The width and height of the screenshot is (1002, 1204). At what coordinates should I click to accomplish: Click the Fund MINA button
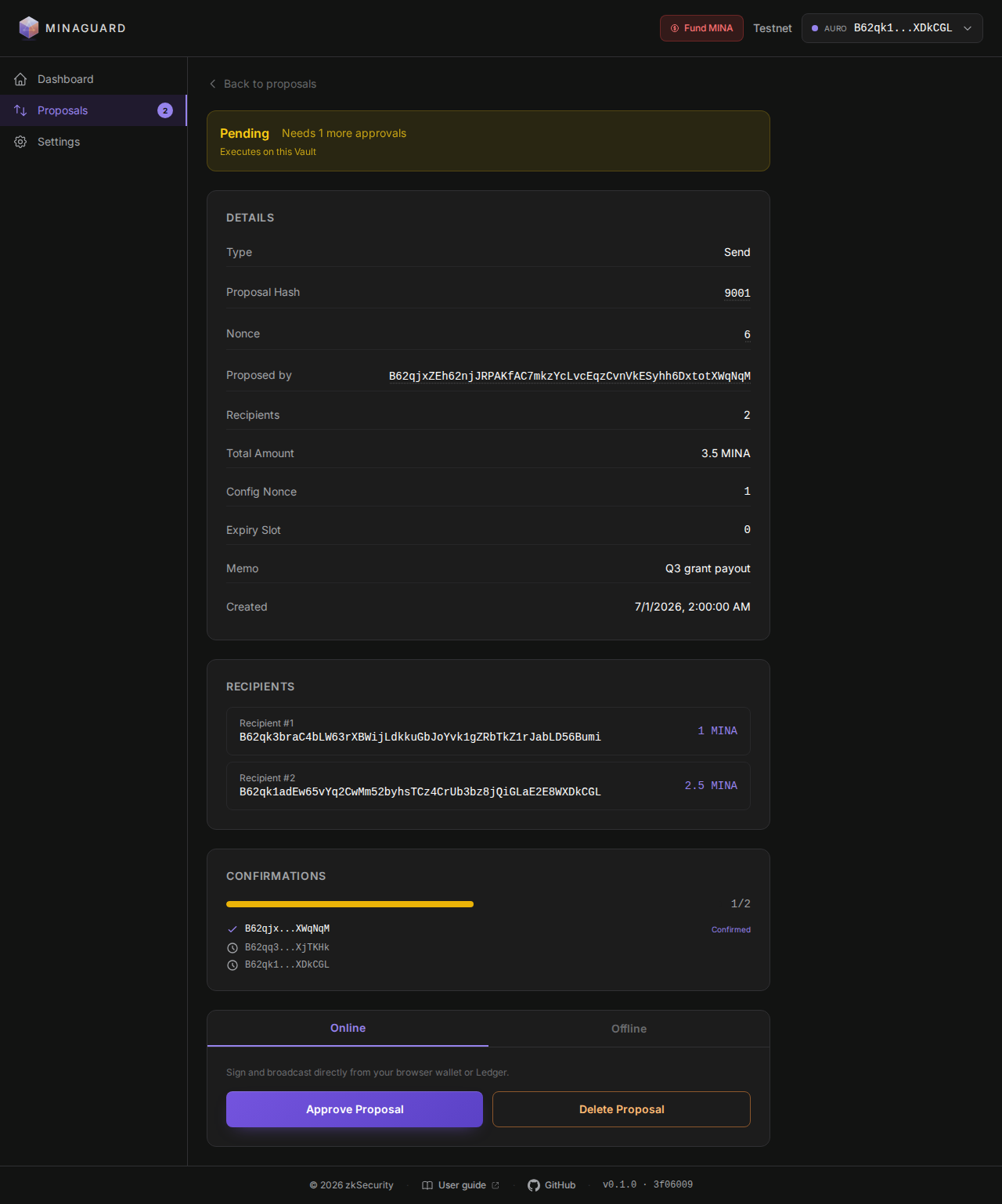[x=701, y=28]
